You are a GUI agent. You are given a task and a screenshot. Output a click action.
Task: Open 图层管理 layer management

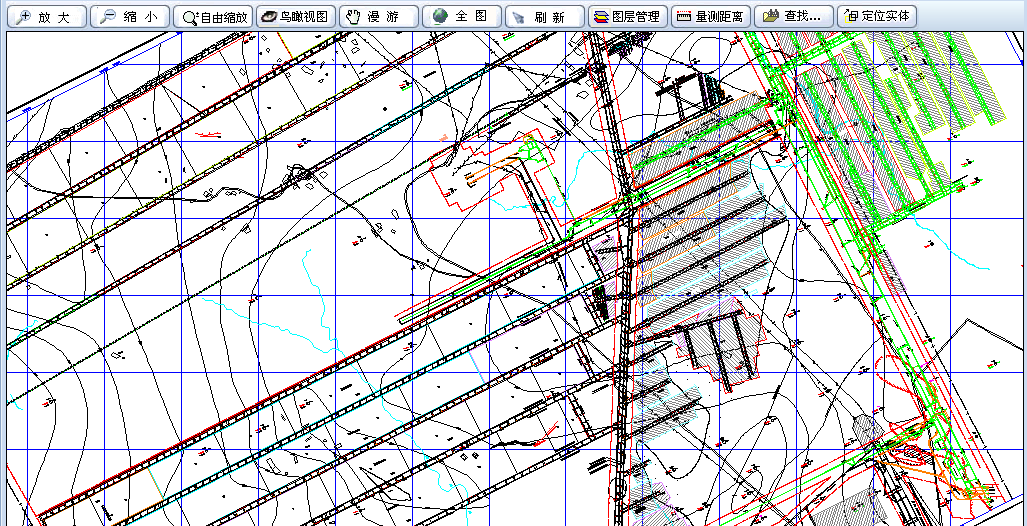tap(627, 16)
